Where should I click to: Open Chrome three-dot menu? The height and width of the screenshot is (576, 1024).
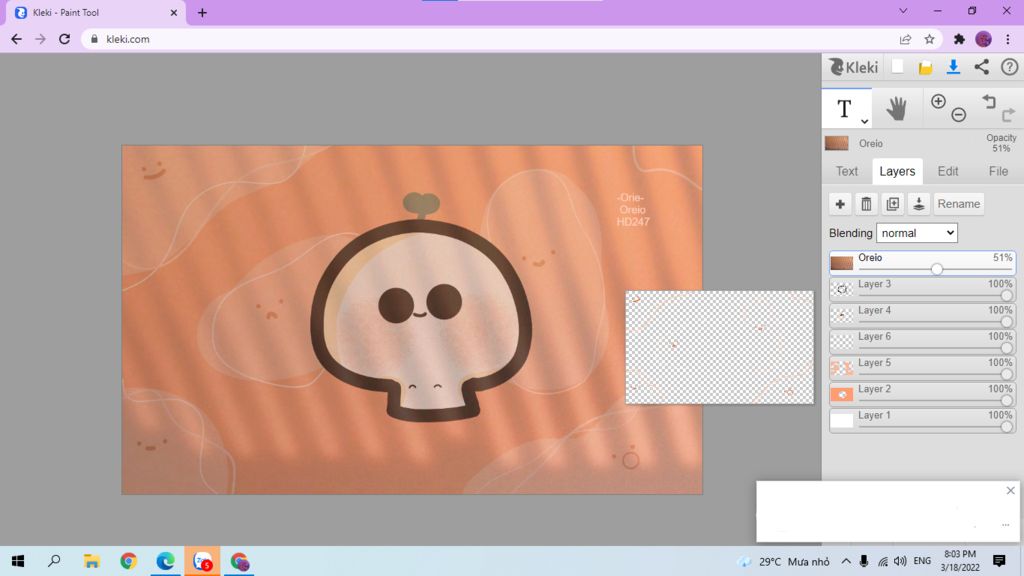(x=1008, y=39)
